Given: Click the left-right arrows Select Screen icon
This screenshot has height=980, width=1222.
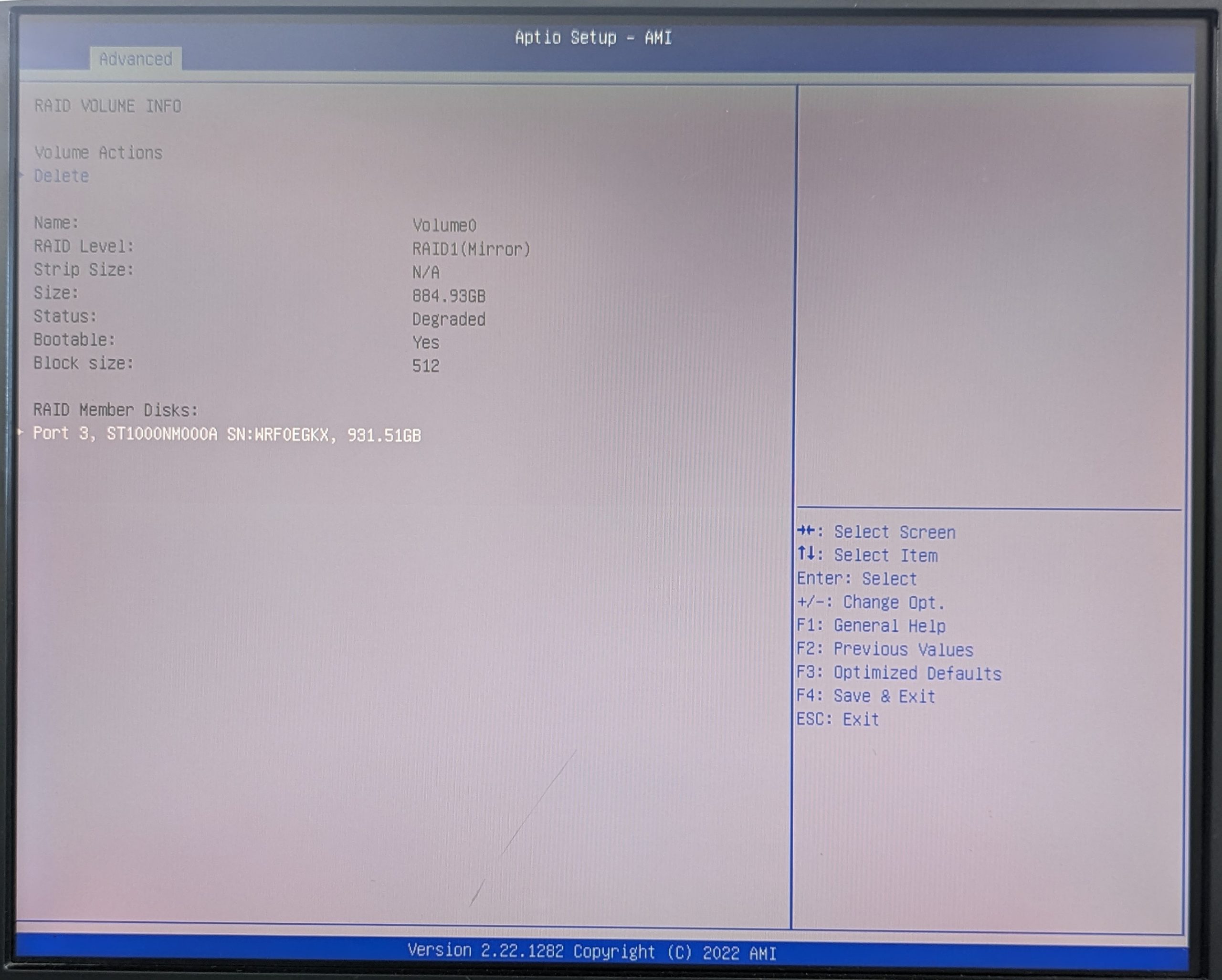Looking at the screenshot, I should (x=805, y=531).
